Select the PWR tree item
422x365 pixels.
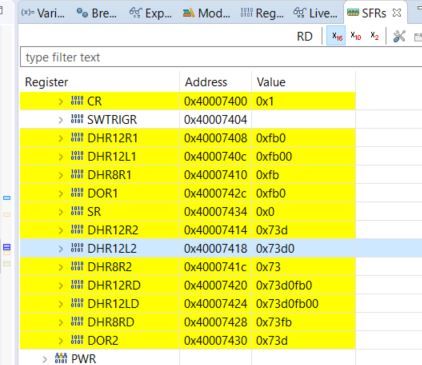tap(84, 359)
